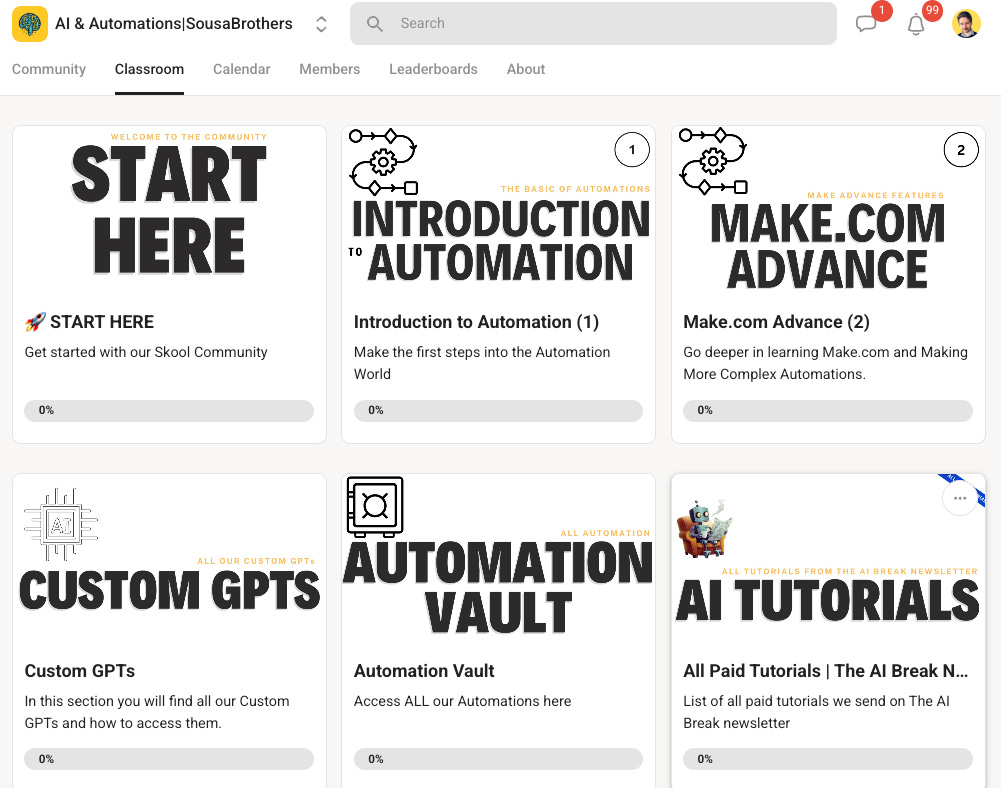
Task: Open the About tab
Action: click(x=526, y=69)
